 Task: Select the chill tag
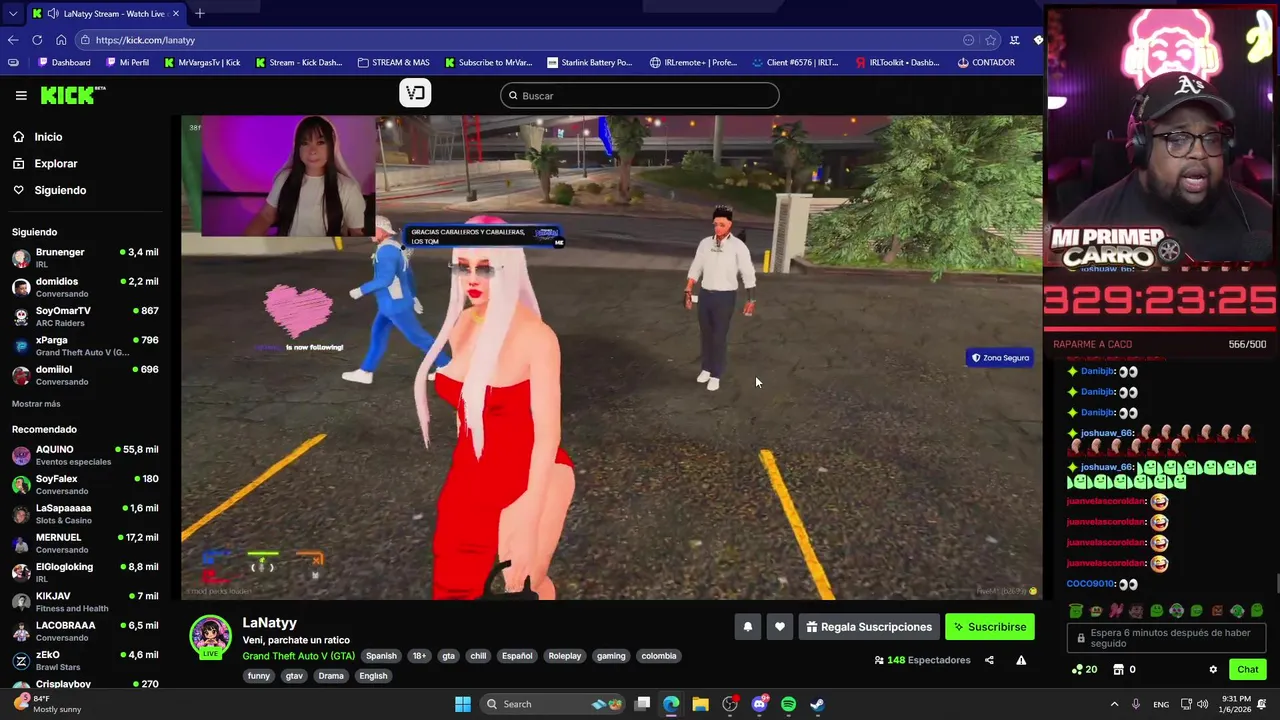478,656
